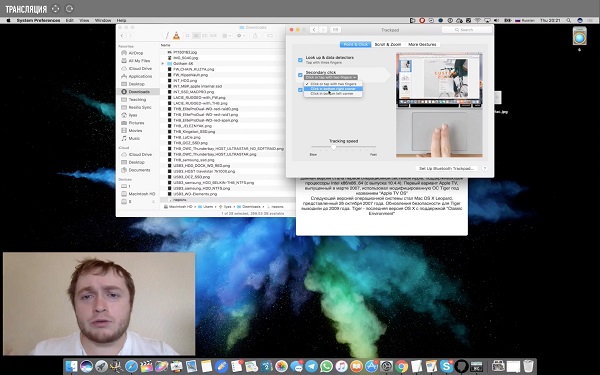This screenshot has height=375, width=600.
Task: Open the Apple menu
Action: (8, 20)
